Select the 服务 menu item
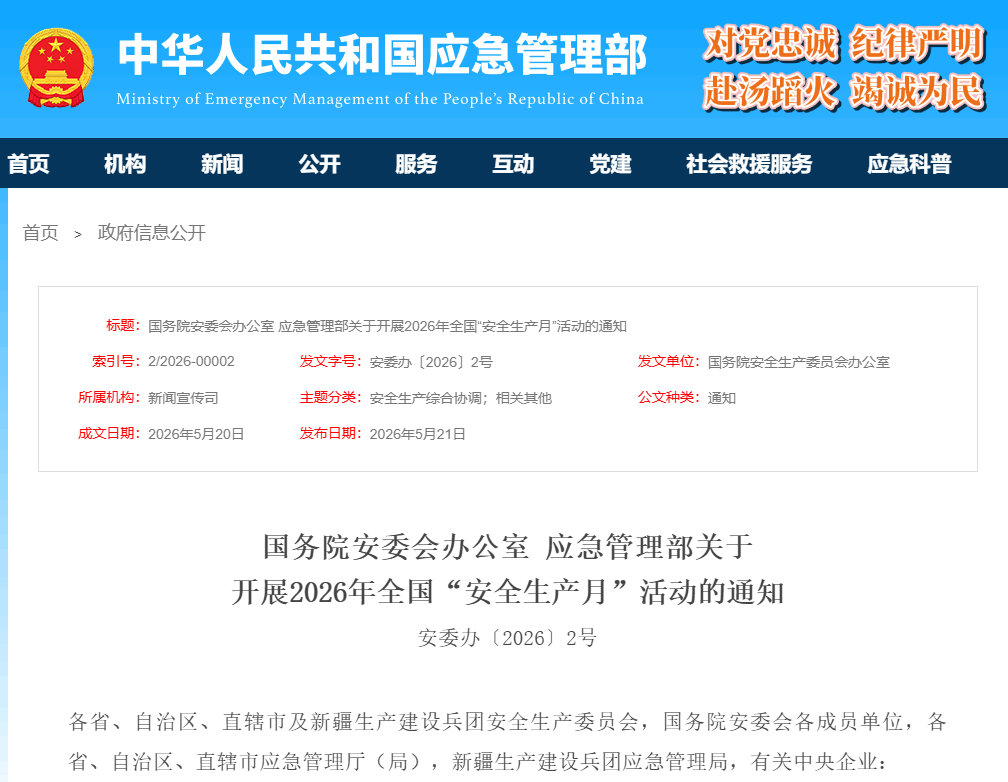 pos(417,164)
